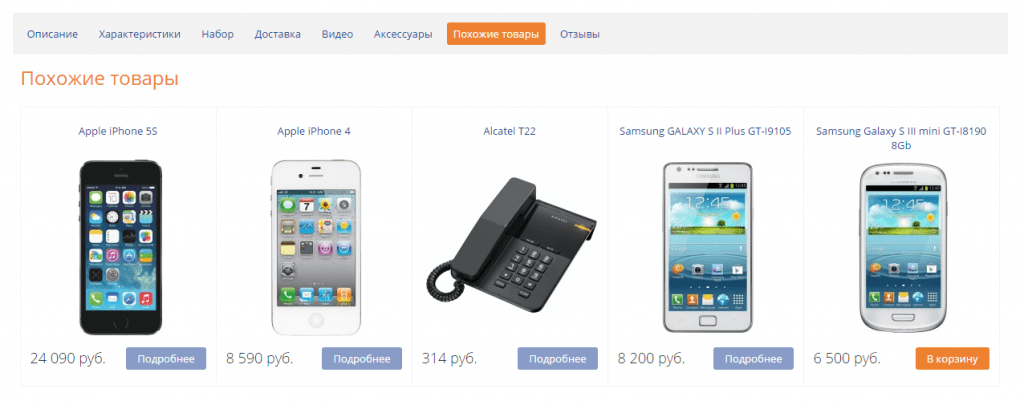The height and width of the screenshot is (405, 1024).
Task: Open Samsung Galaxy S III mini GT-I8190 link
Action: click(901, 138)
